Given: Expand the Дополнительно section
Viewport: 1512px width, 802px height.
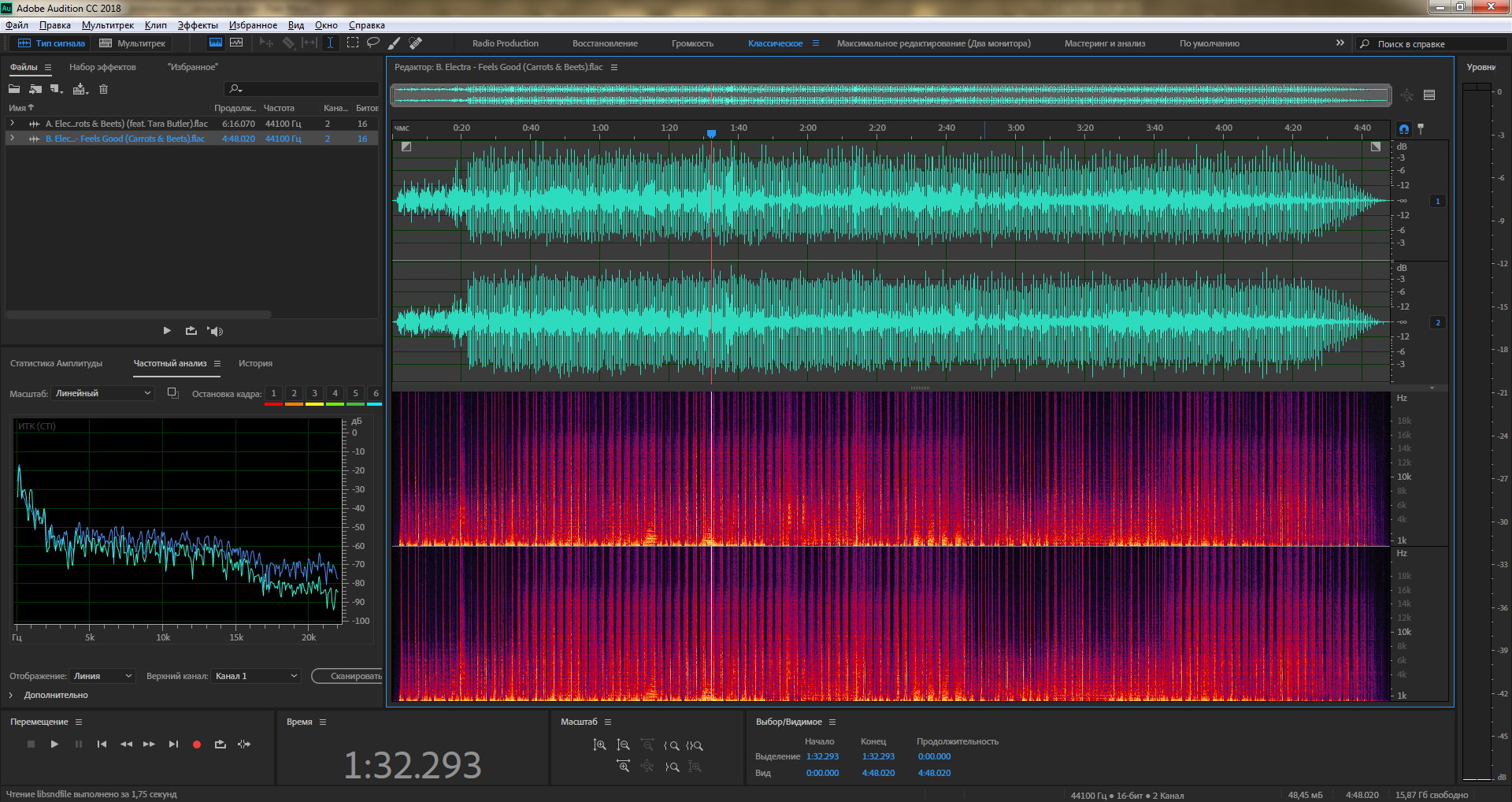Looking at the screenshot, I should pyautogui.click(x=11, y=695).
